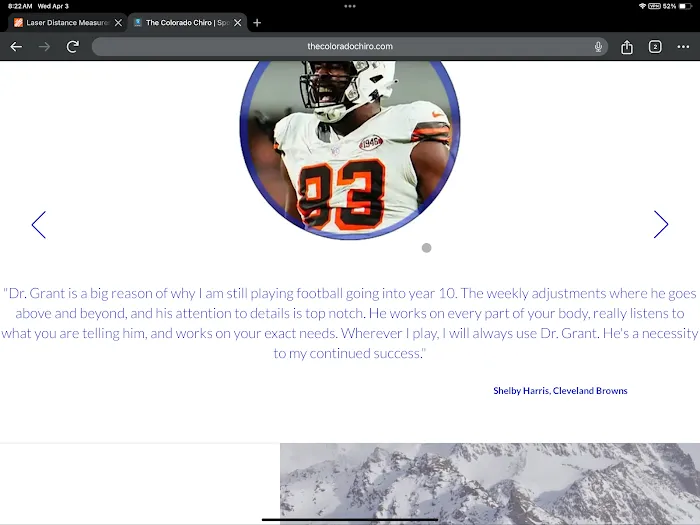Advance to next testimonial with right chevron
The image size is (700, 525).
660,225
